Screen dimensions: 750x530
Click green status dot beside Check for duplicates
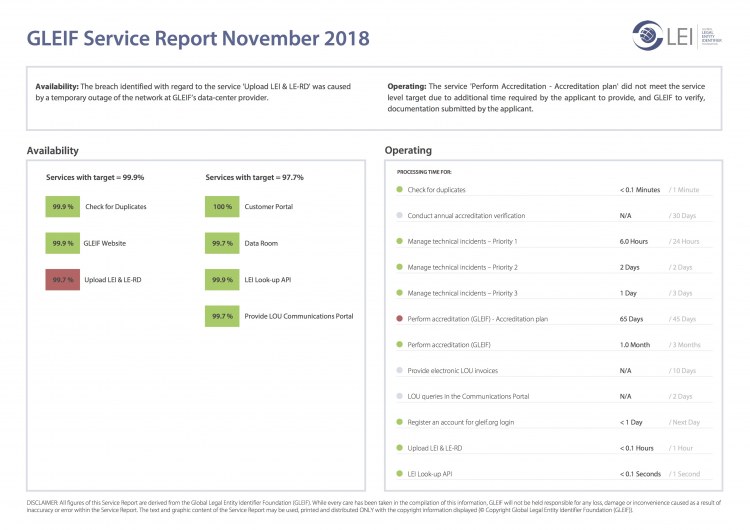coord(399,189)
